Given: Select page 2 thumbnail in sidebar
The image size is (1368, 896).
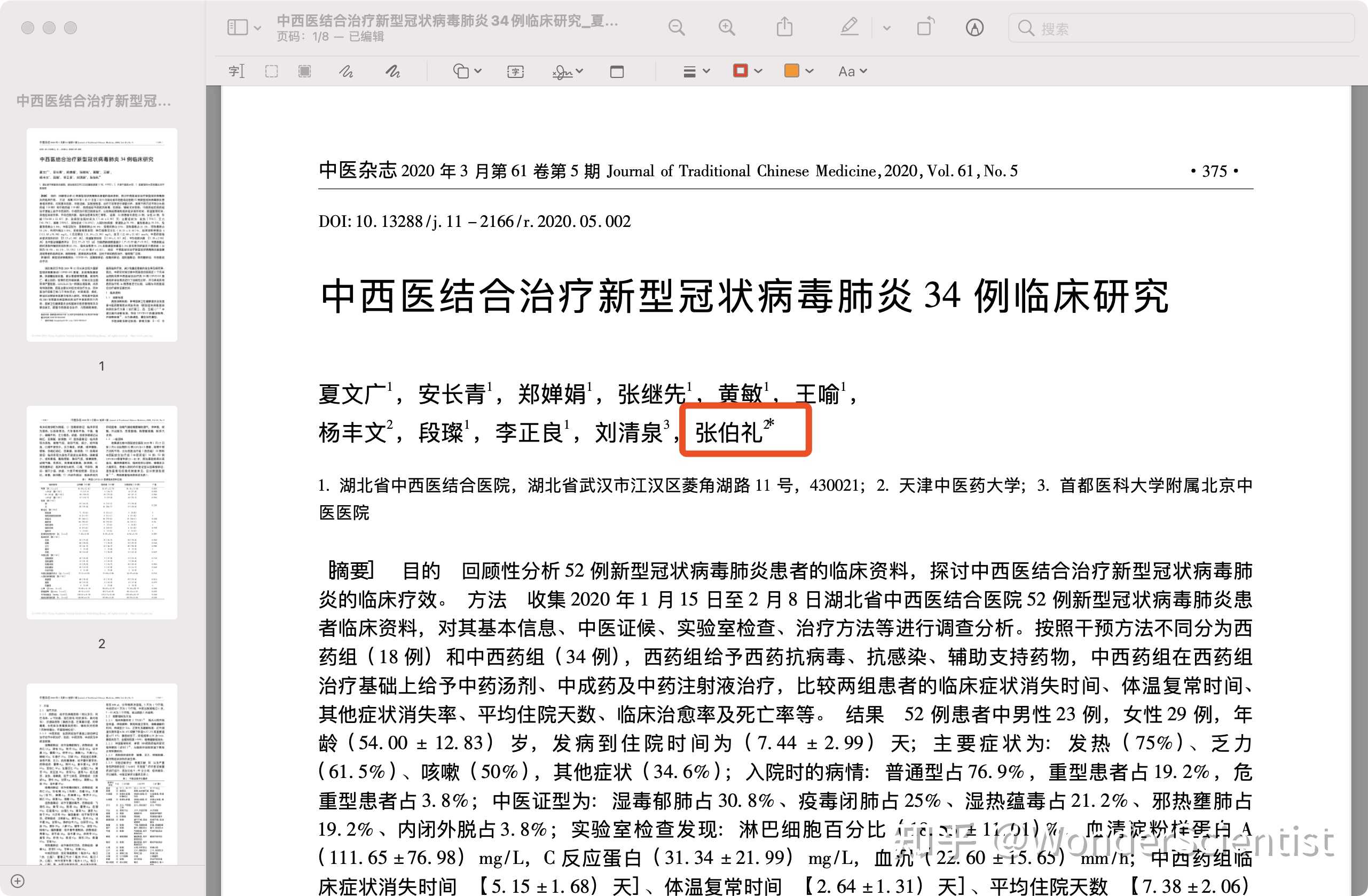Looking at the screenshot, I should (x=102, y=512).
